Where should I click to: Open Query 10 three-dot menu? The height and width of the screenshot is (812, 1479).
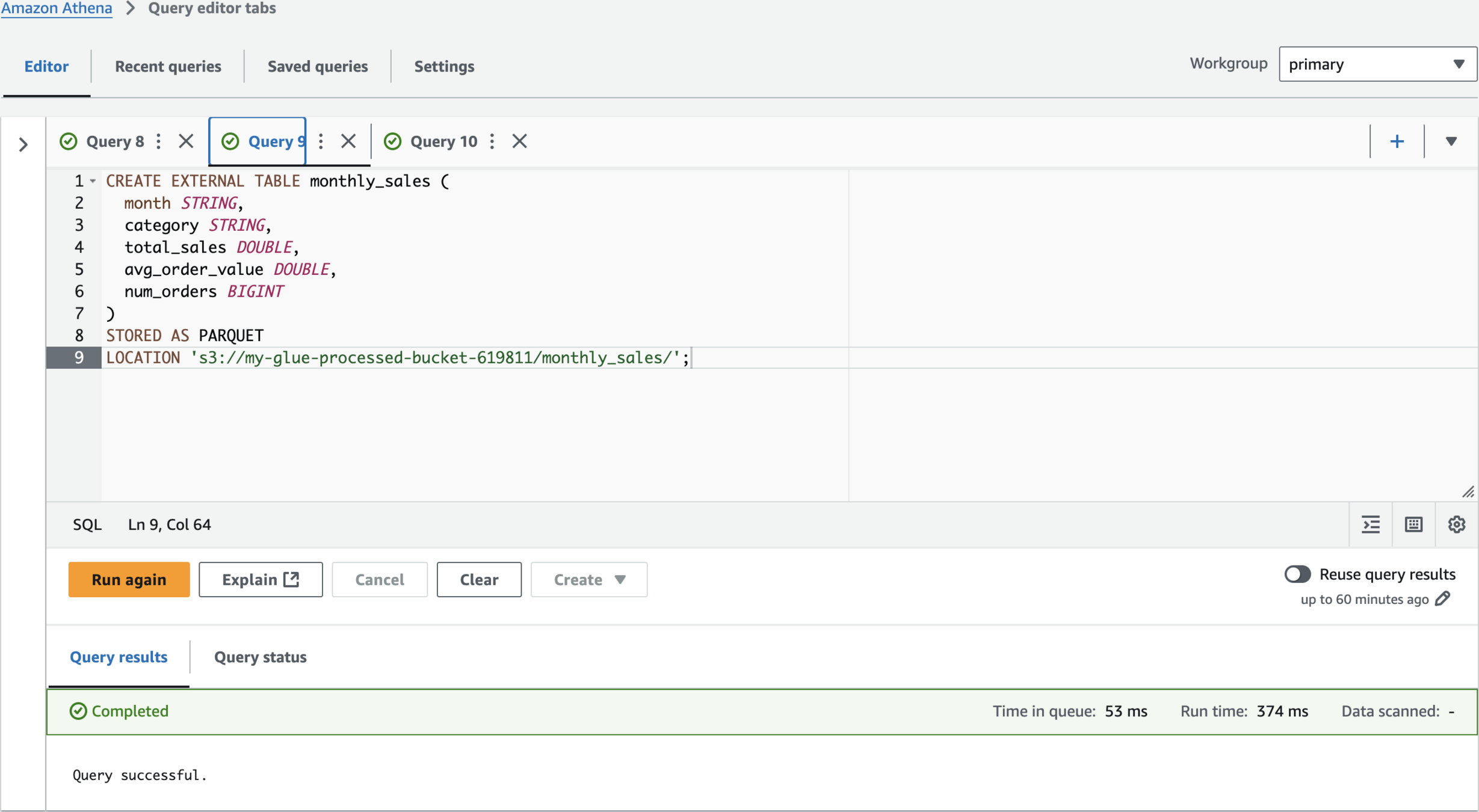(x=492, y=141)
